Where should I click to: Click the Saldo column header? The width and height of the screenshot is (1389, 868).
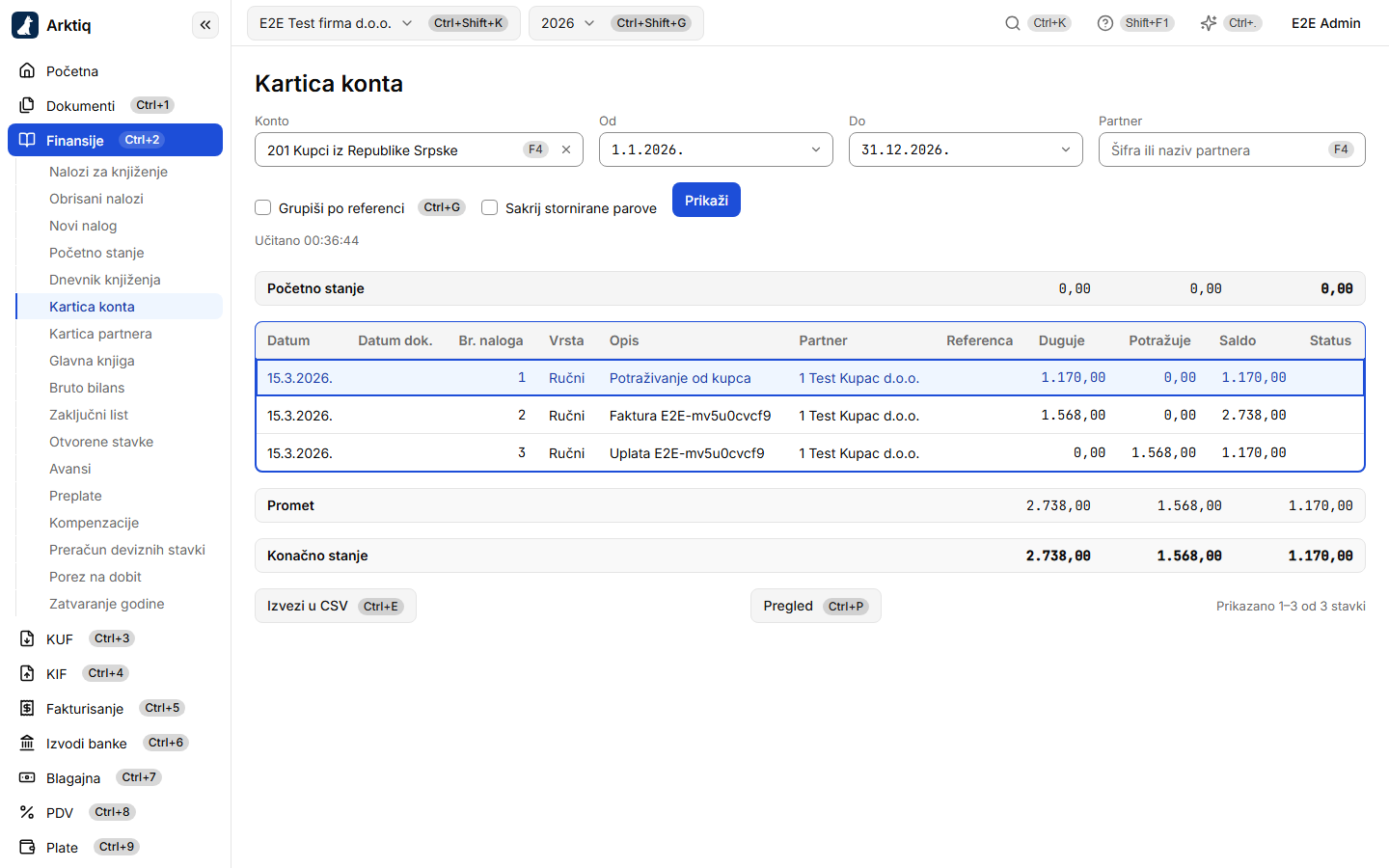(x=1238, y=340)
